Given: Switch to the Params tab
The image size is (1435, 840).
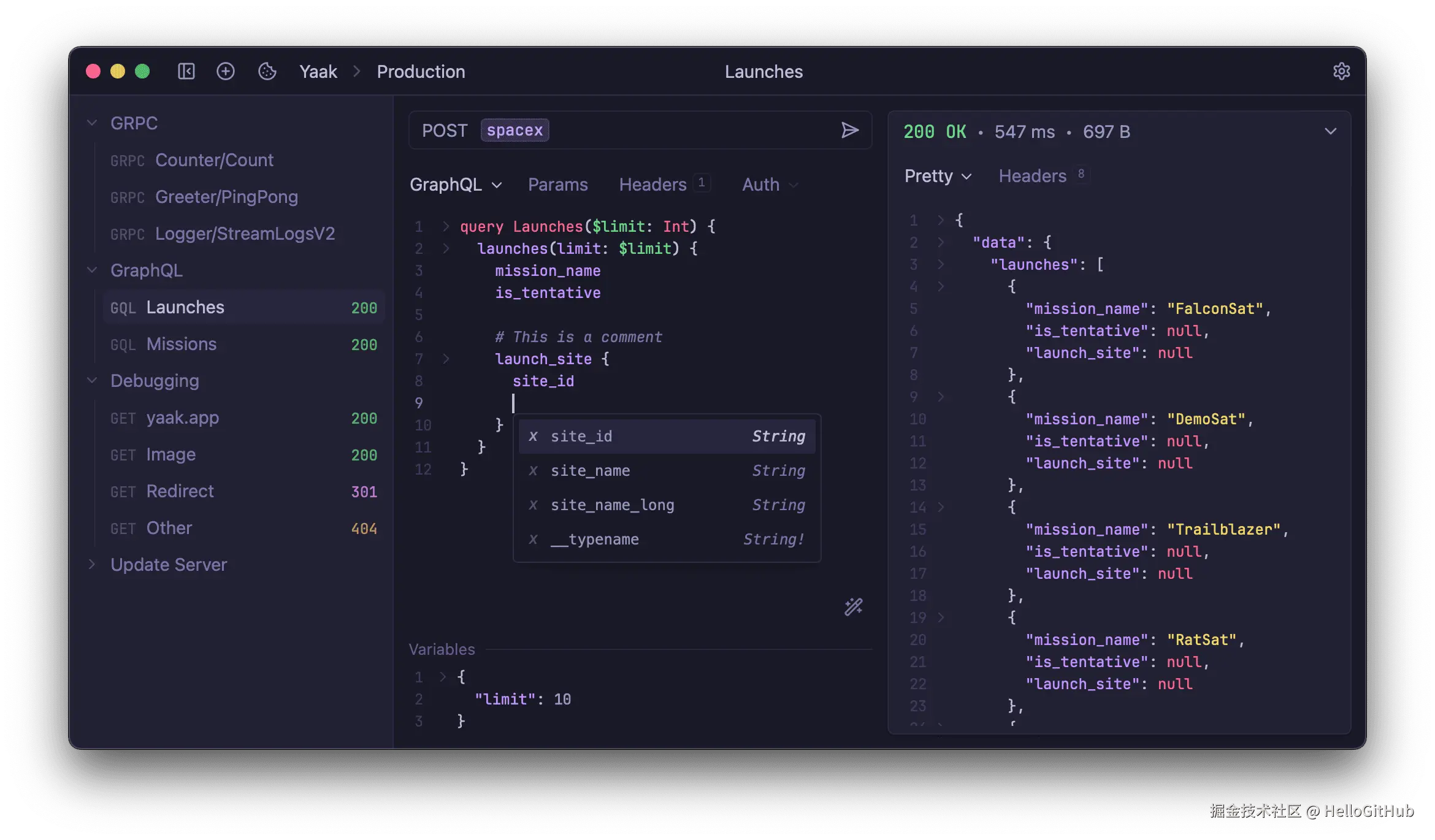Looking at the screenshot, I should [x=557, y=185].
